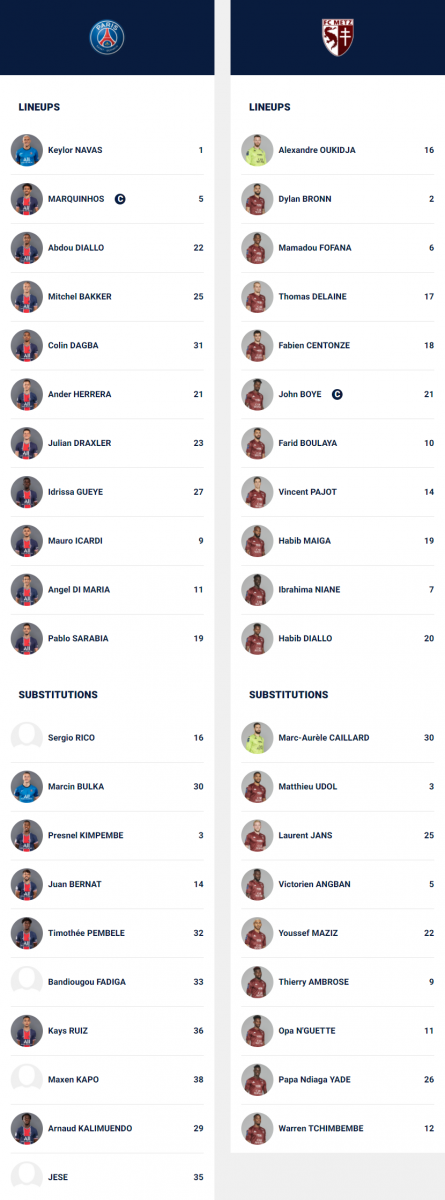Open Keylor NAVAS player photo

tap(26, 150)
